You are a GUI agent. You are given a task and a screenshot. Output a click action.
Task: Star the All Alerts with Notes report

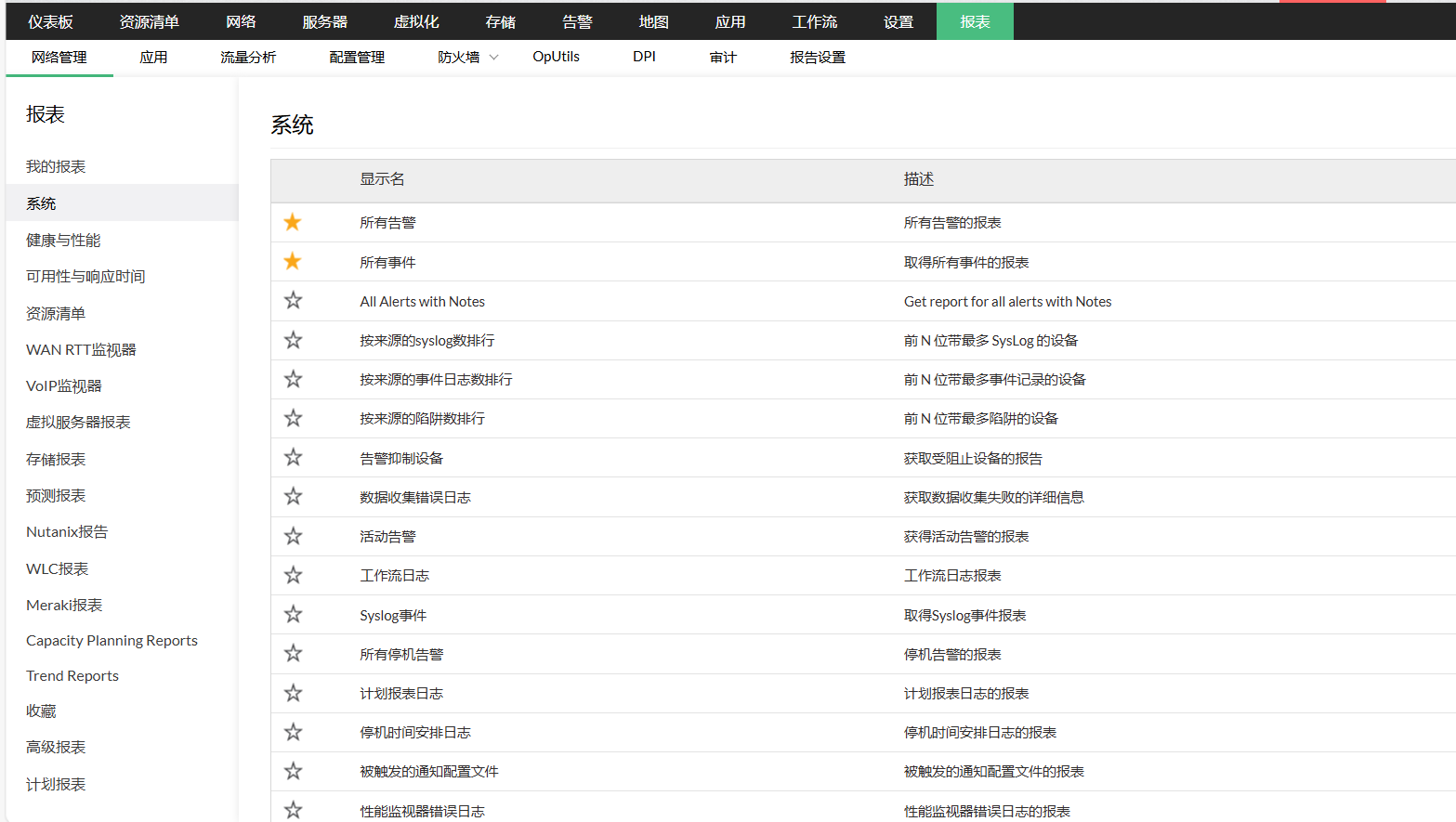pyautogui.click(x=293, y=300)
